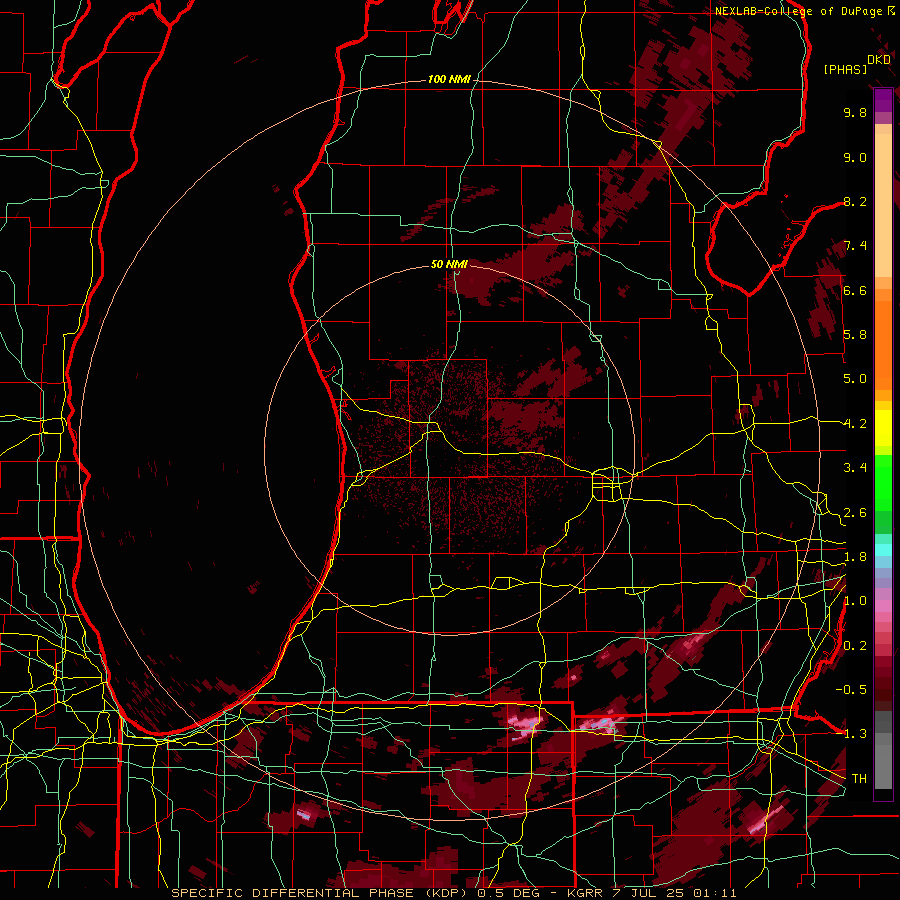The height and width of the screenshot is (900, 900).
Task: Click the TH label beside the color scale
Action: click(859, 779)
